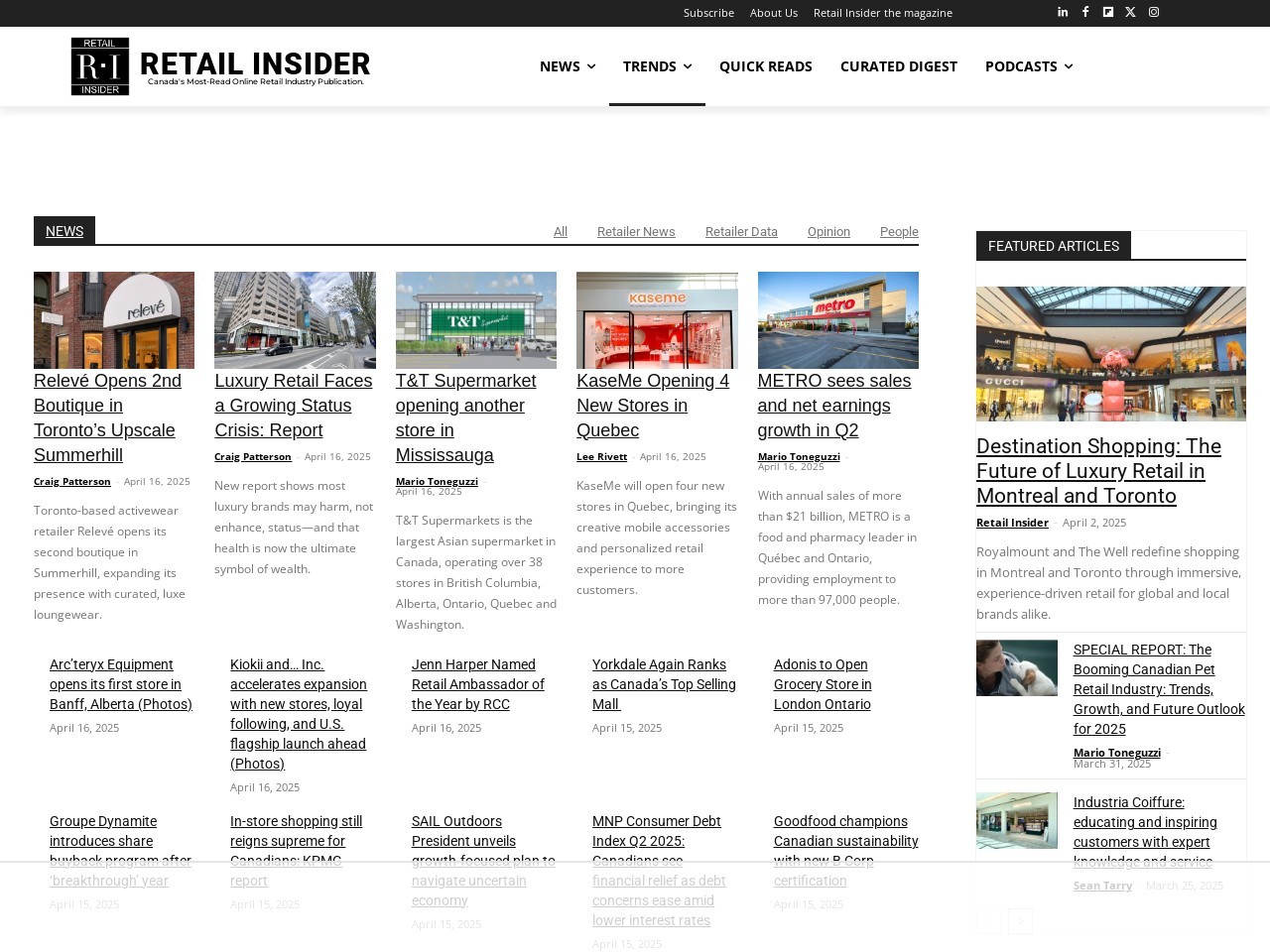Expand the Trends menu chevron
The height and width of the screenshot is (952, 1270).
click(x=688, y=66)
